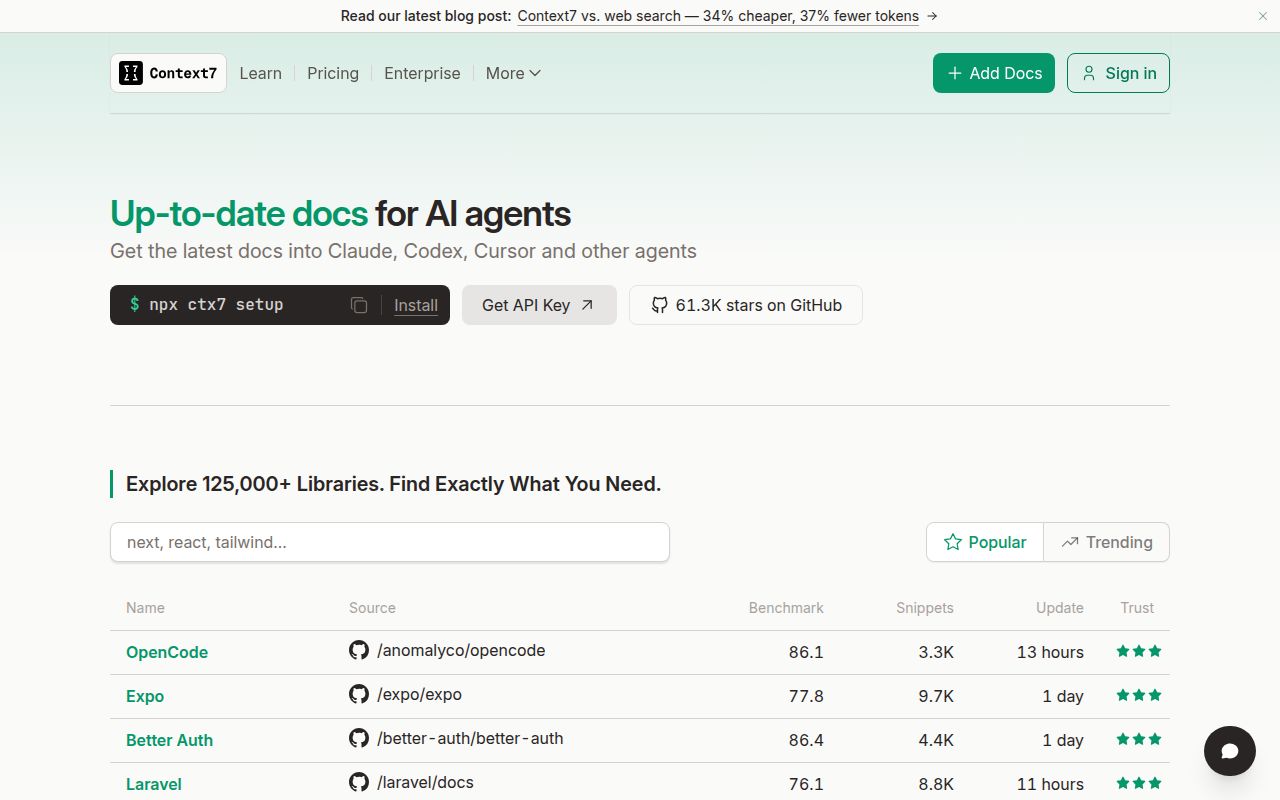Click Get API Key button
Image resolution: width=1280 pixels, height=800 pixels.
[539, 305]
